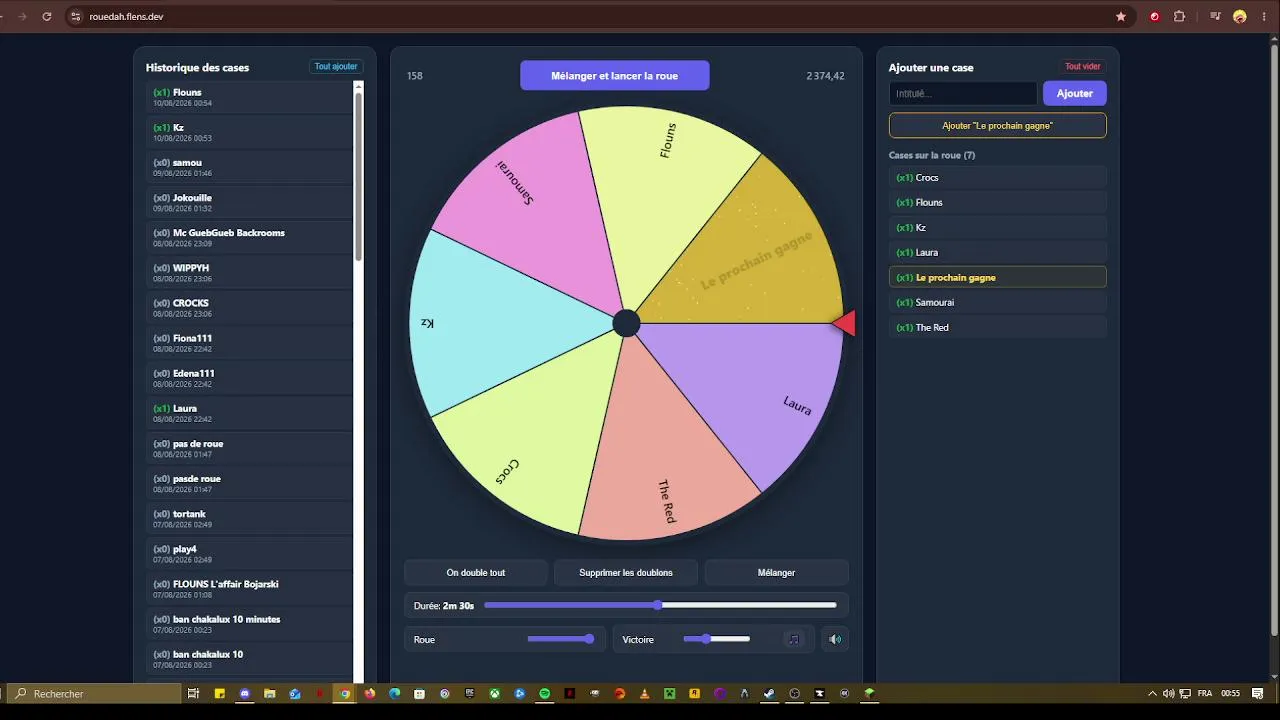The width and height of the screenshot is (1280, 720).
Task: Reload the page
Action: 47,17
